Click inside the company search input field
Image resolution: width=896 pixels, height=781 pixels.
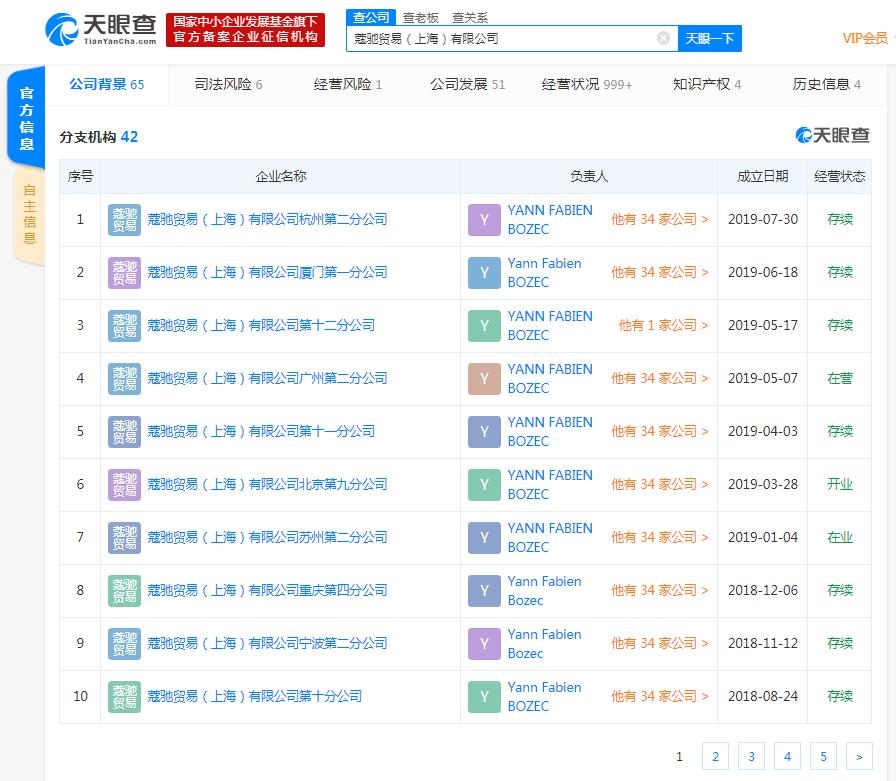[500, 38]
